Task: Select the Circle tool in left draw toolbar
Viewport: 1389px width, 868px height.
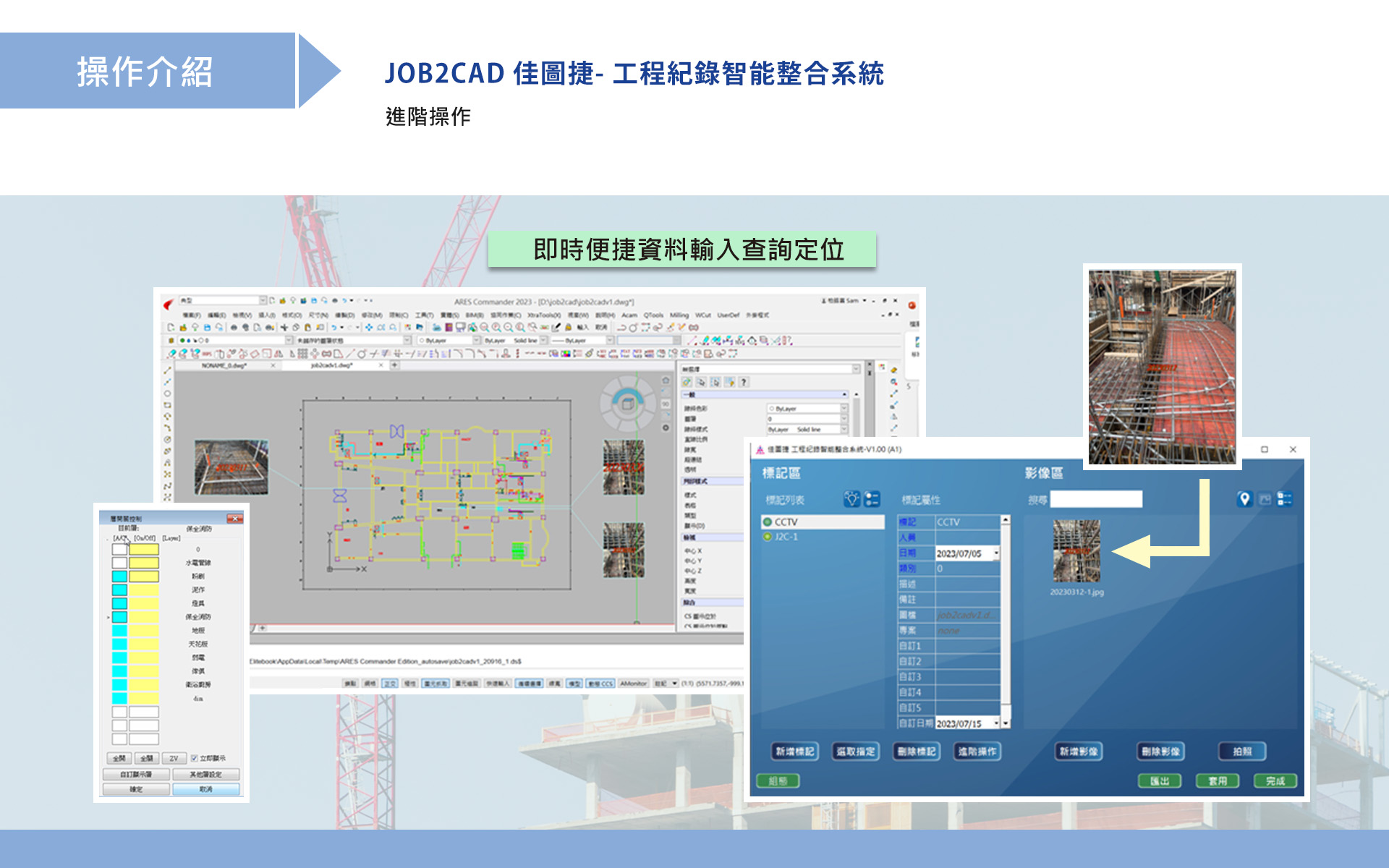Action: tap(167, 393)
